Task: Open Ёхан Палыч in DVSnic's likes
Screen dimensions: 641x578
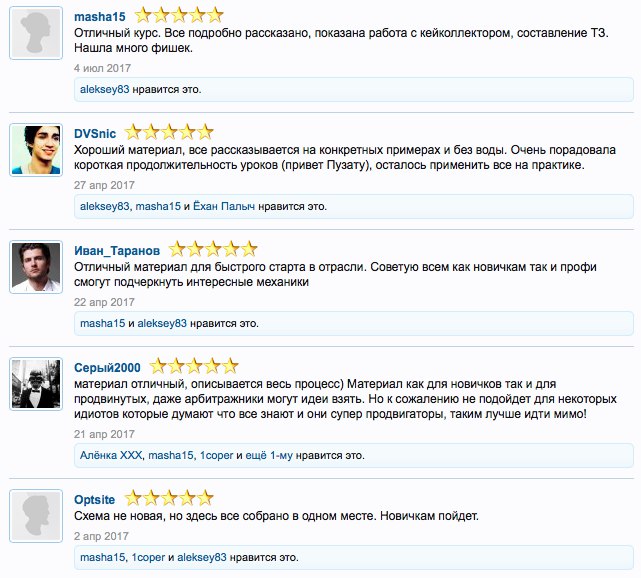Action: (223, 207)
